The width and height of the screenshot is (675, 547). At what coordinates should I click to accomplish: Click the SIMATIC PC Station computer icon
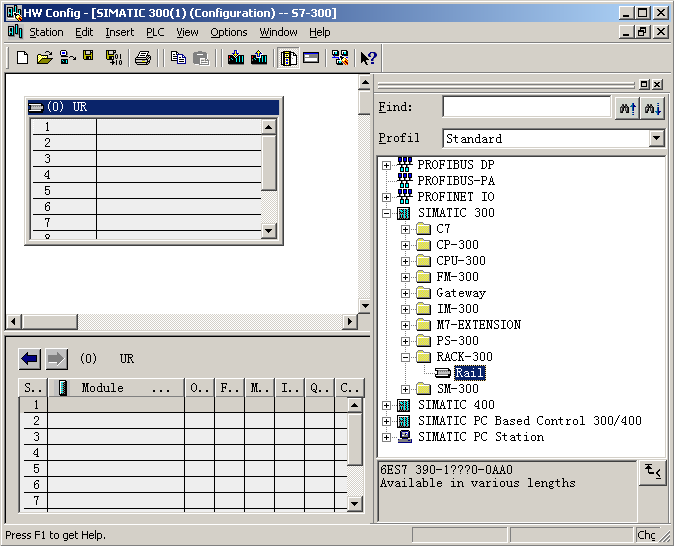[x=404, y=436]
